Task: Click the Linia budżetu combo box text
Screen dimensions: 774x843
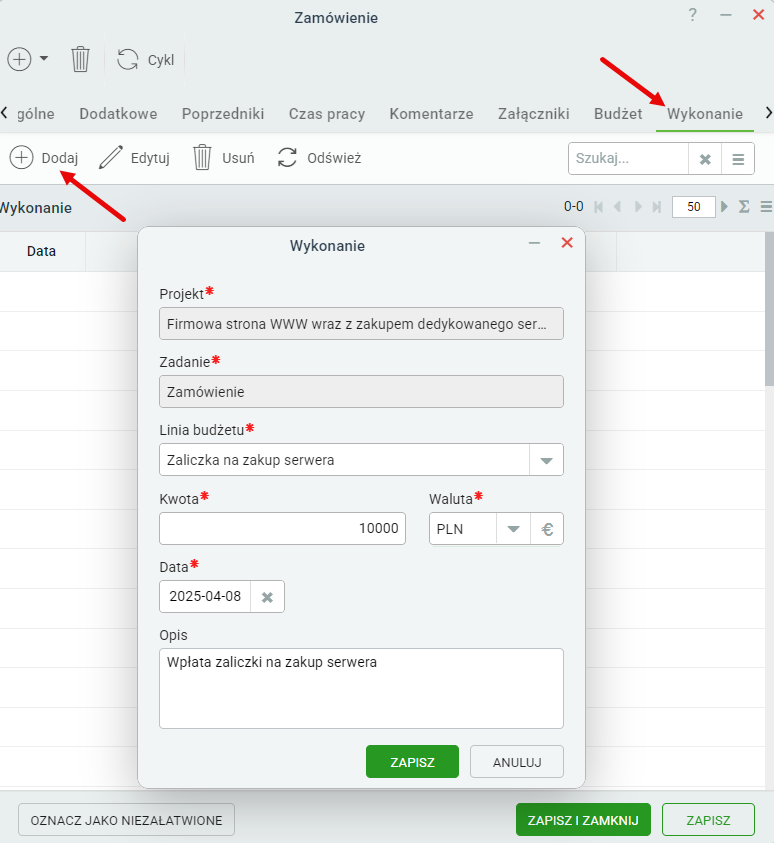Action: 344,460
